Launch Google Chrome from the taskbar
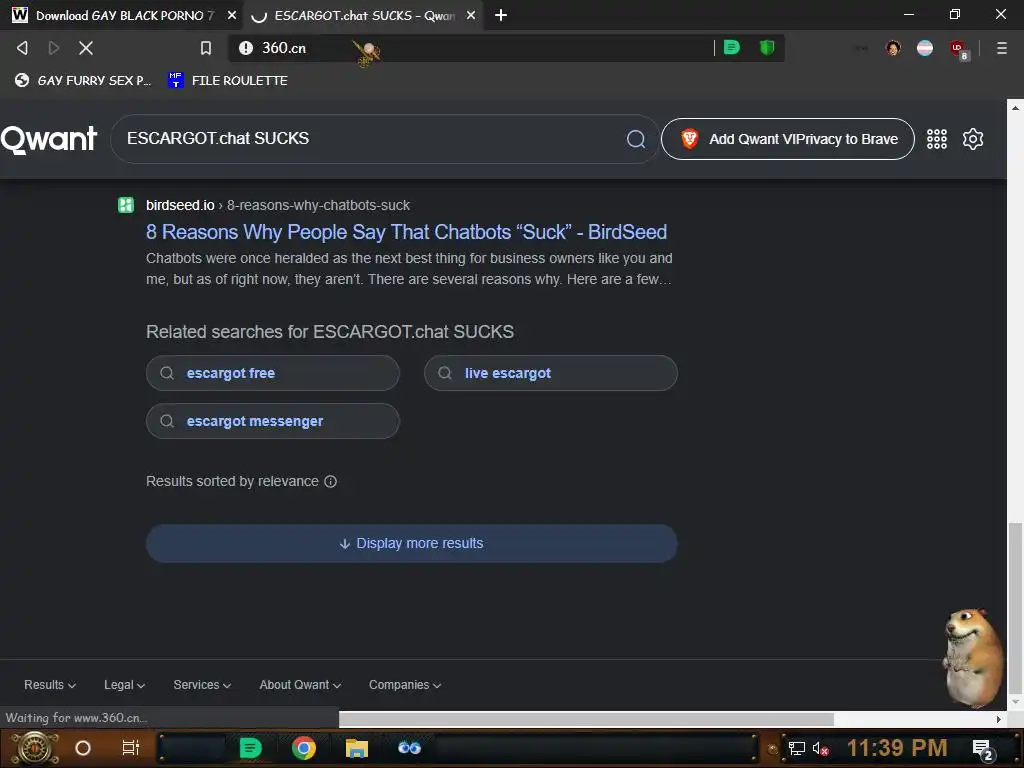1024x768 pixels. [x=303, y=748]
